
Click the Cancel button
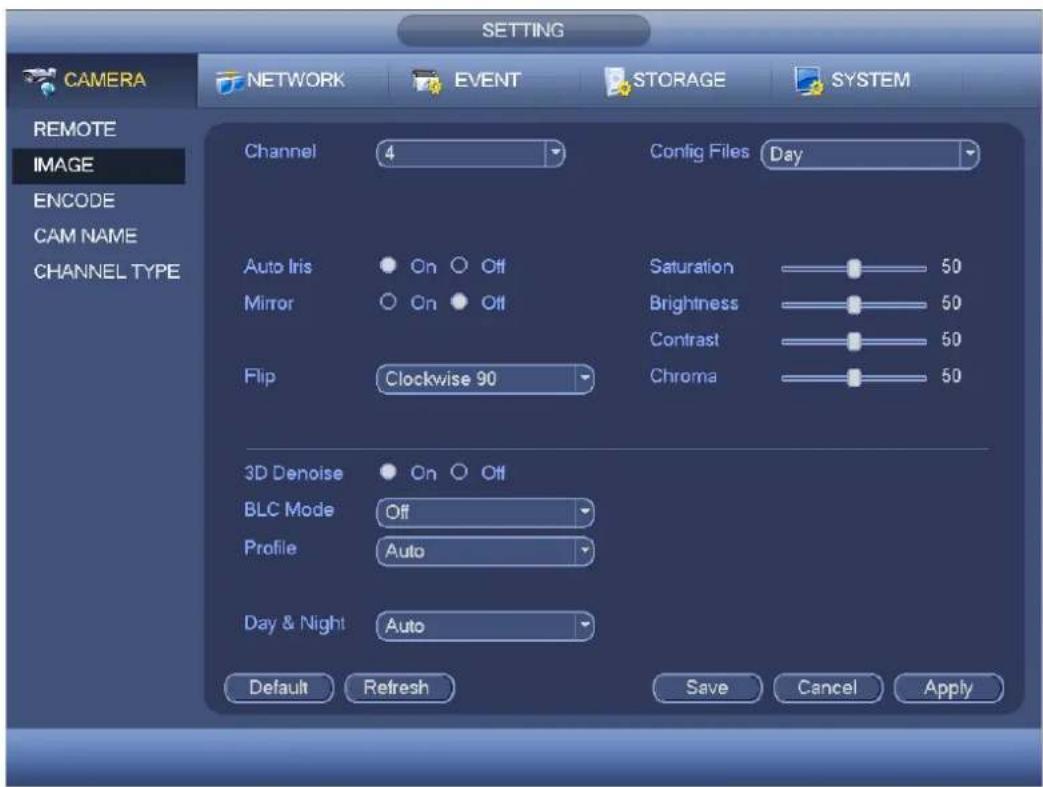coord(827,688)
